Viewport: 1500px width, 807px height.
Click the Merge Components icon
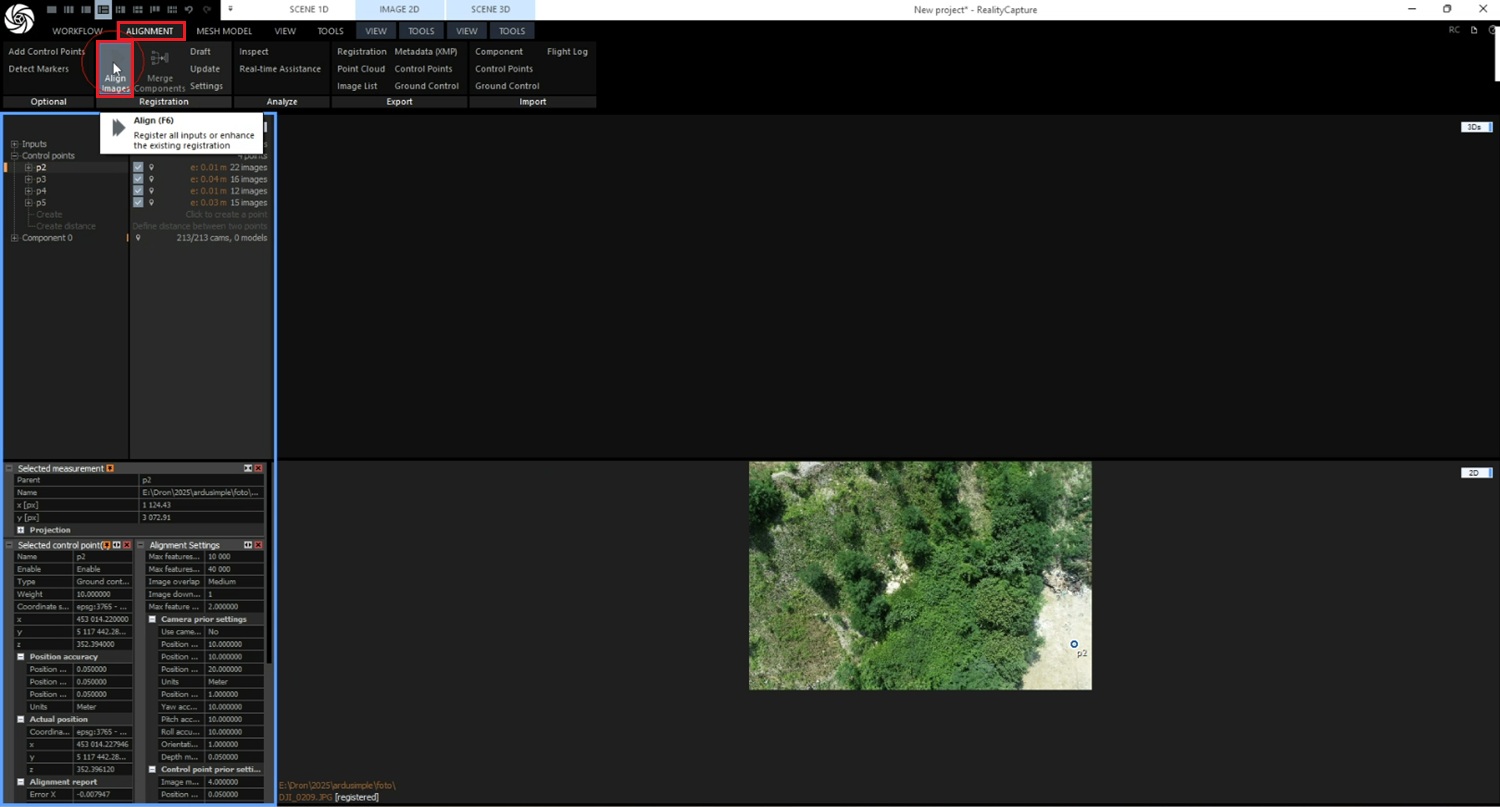(159, 59)
